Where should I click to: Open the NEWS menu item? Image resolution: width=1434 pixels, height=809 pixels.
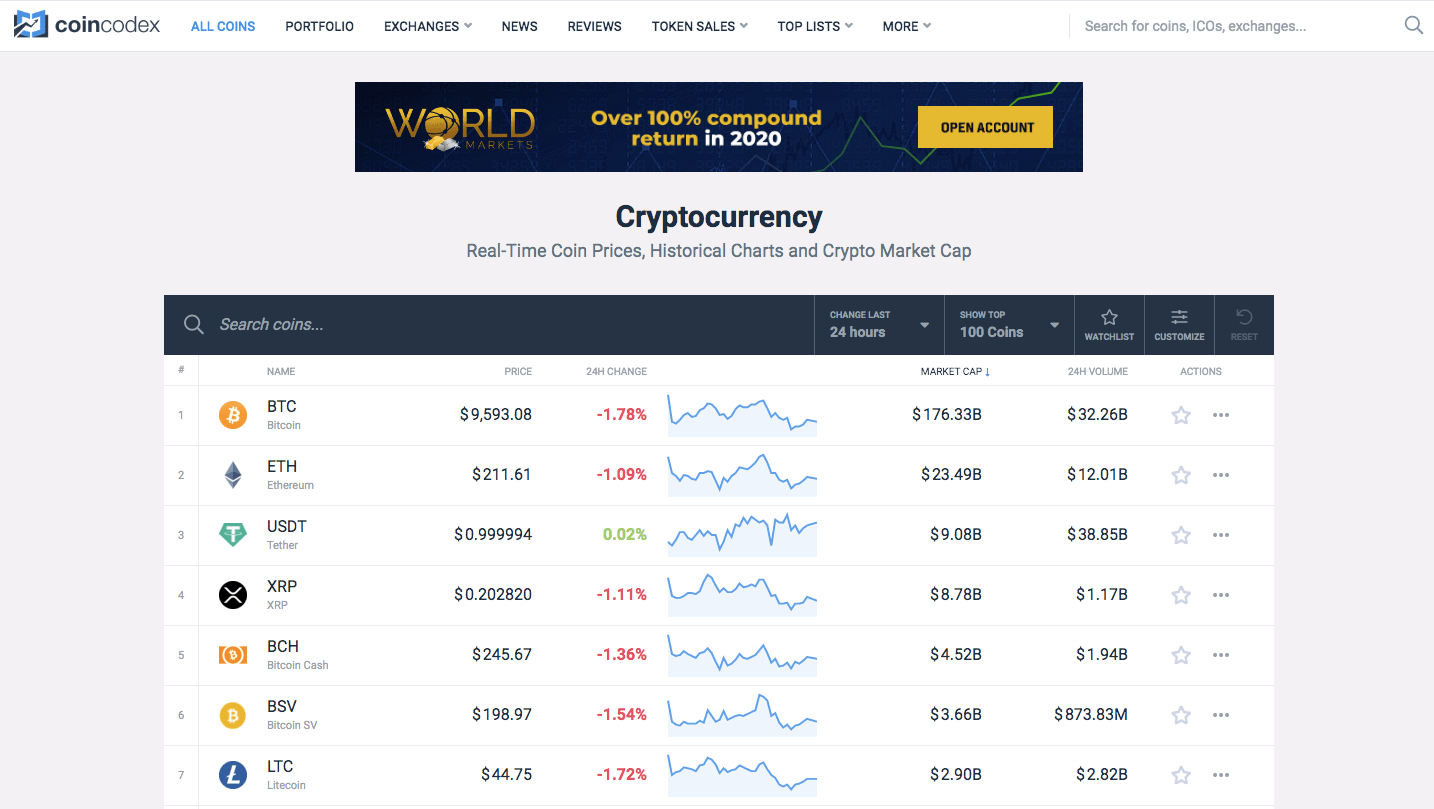point(519,26)
